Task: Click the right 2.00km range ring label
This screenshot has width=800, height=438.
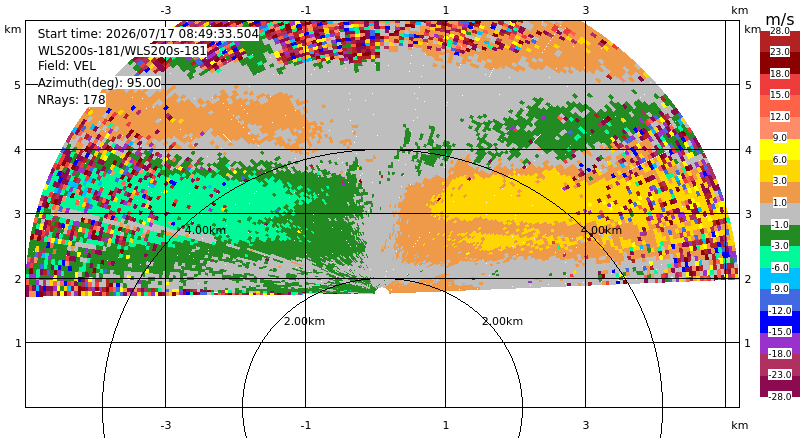Action: pyautogui.click(x=503, y=321)
